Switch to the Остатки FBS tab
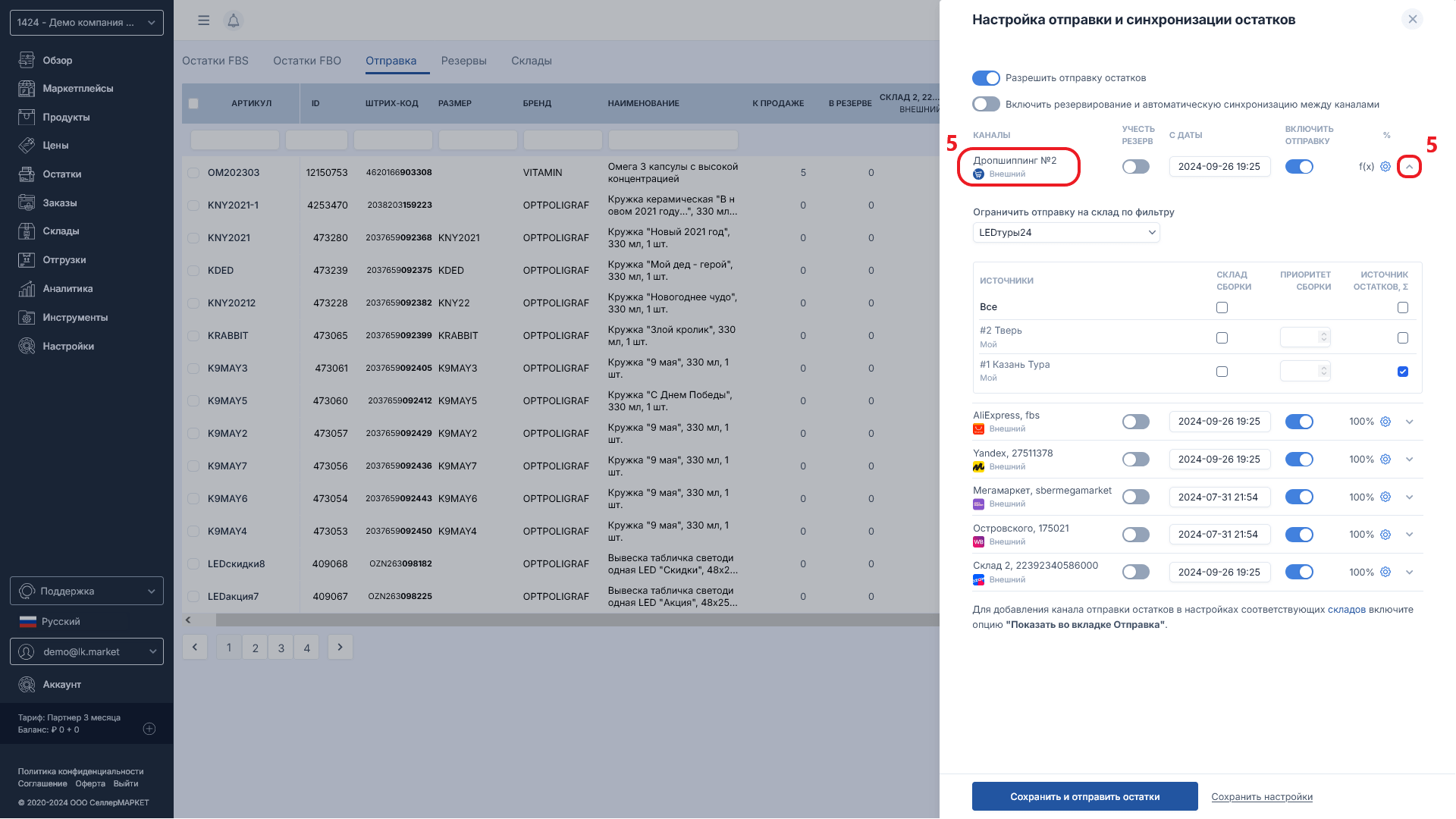Image resolution: width=1456 pixels, height=819 pixels. pos(215,61)
